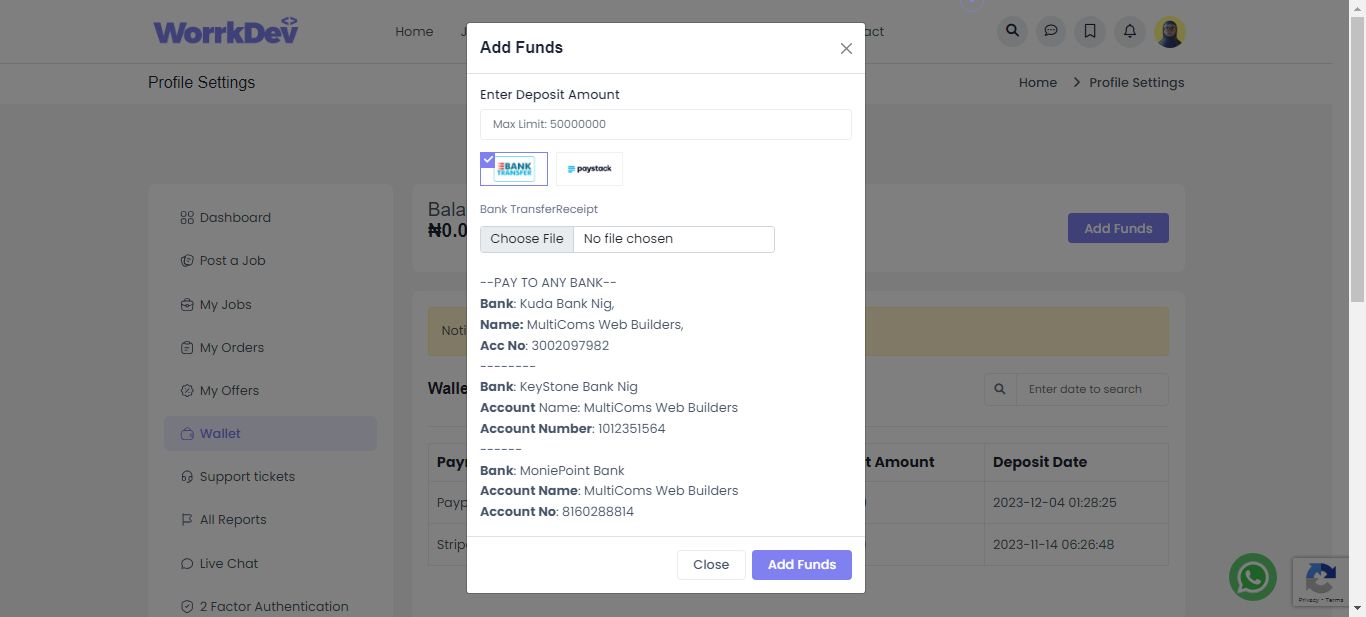The width and height of the screenshot is (1366, 617).
Task: Go to Dashboard in sidebar
Action: [235, 218]
